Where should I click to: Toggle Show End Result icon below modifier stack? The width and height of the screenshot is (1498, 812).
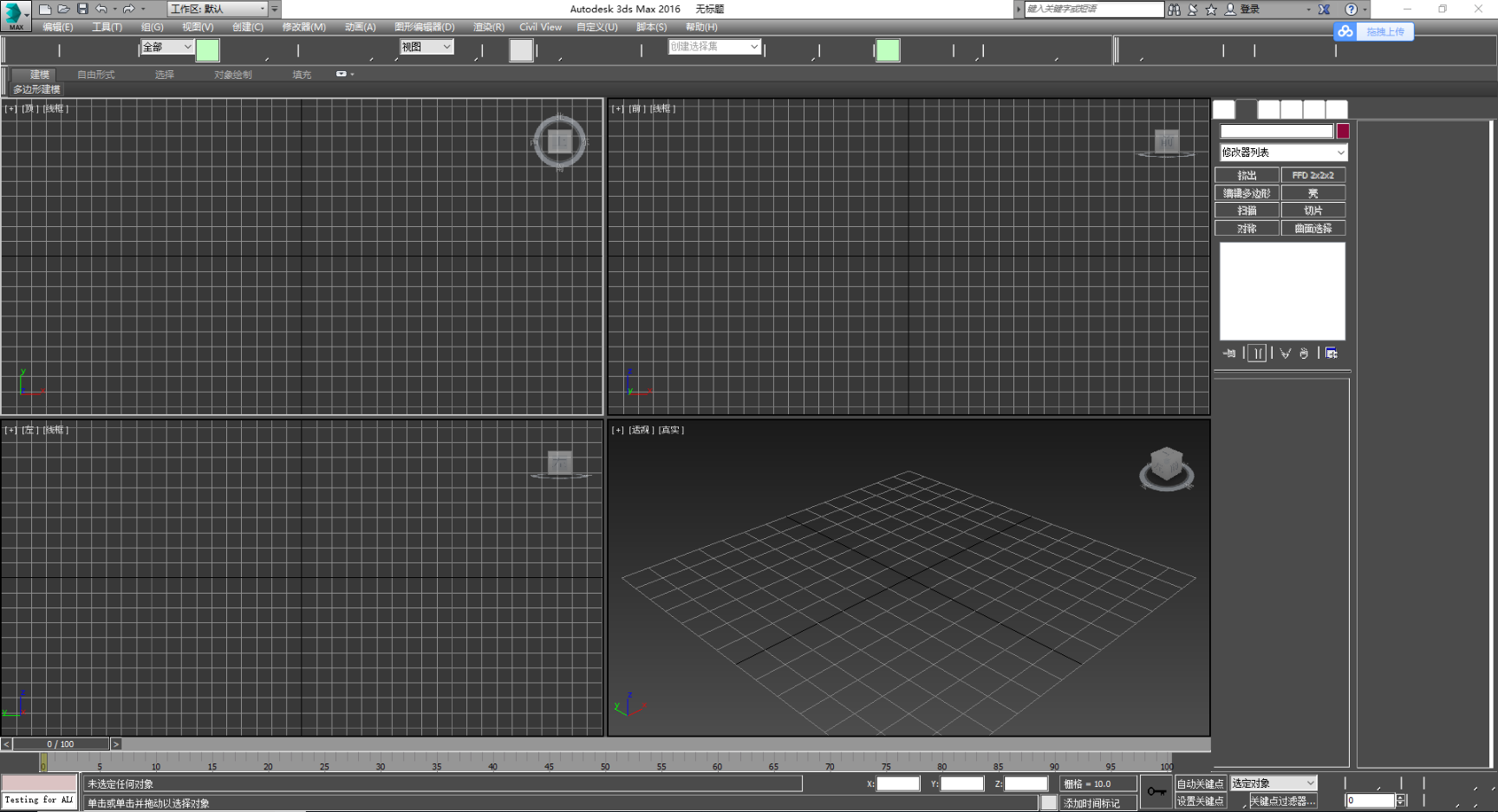click(x=1257, y=353)
